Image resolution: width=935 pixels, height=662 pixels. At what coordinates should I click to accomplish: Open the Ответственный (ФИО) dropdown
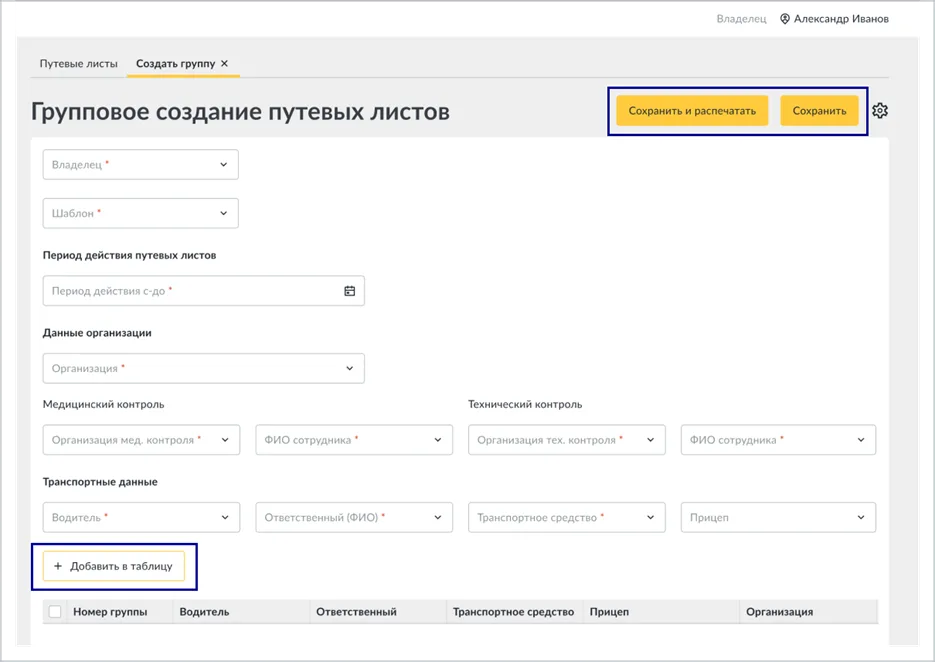354,518
